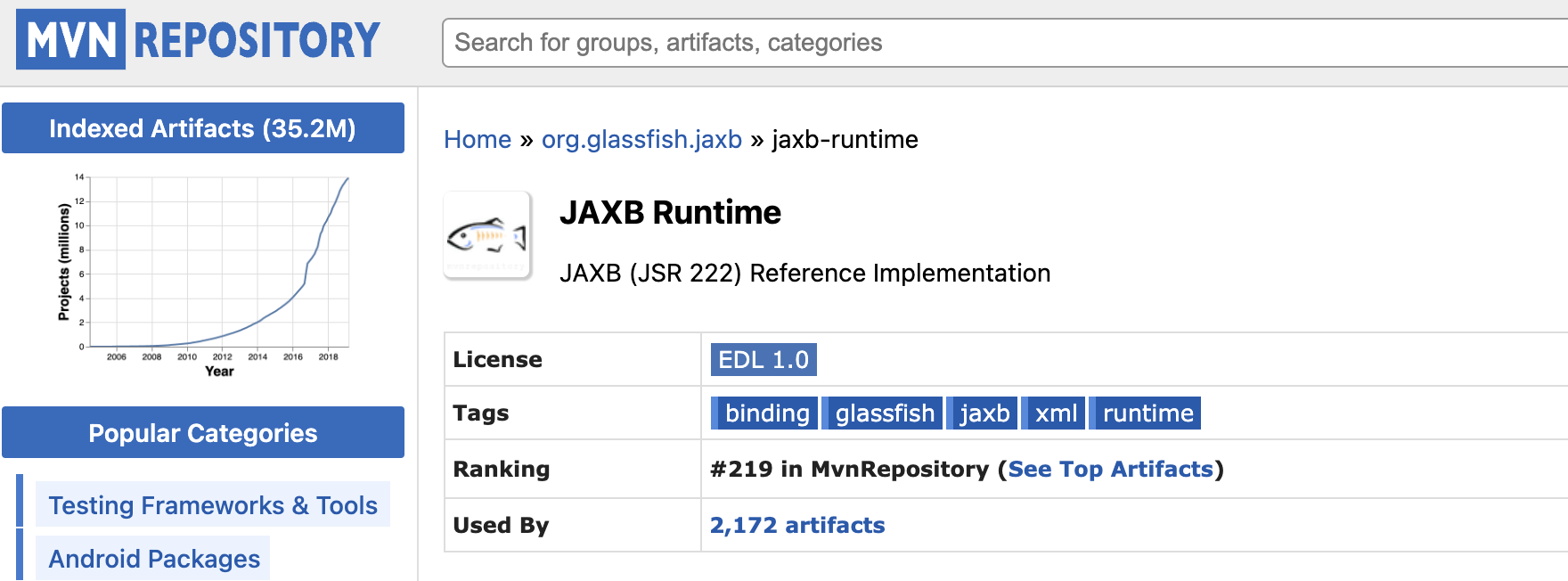1568x581 pixels.
Task: Focus the search groups, artifacts, categories field
Action: [1005, 43]
